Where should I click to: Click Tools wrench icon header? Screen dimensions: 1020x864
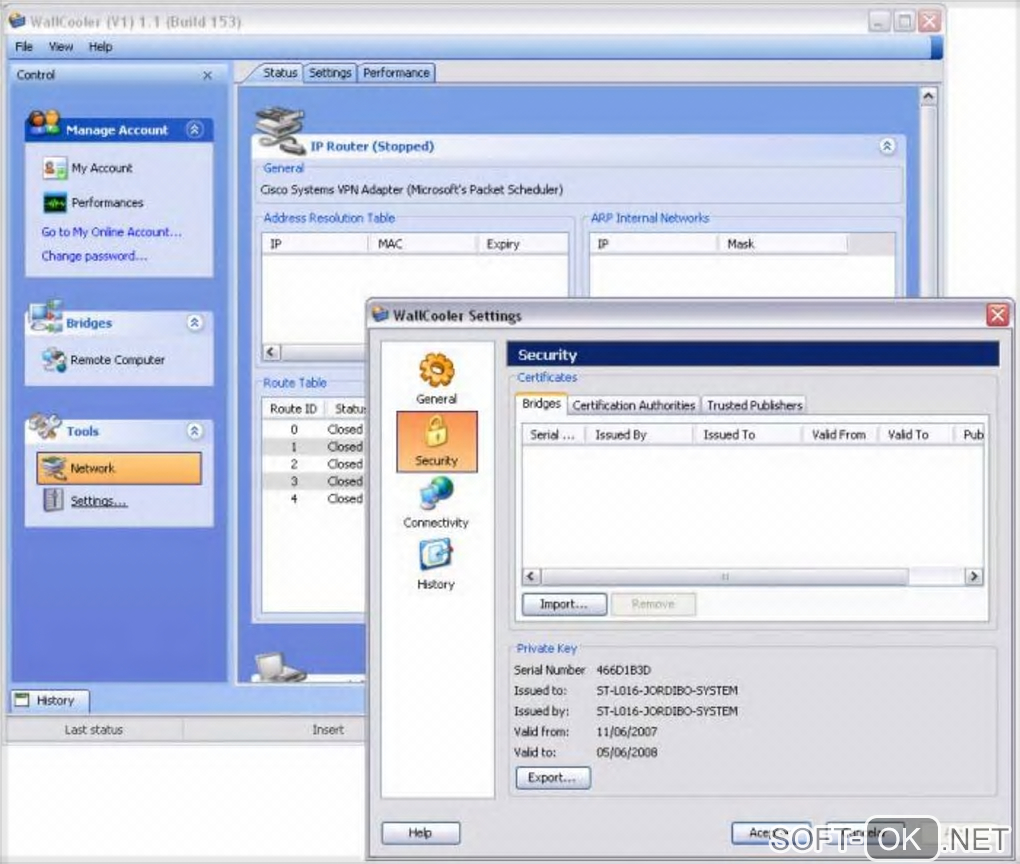(x=45, y=425)
